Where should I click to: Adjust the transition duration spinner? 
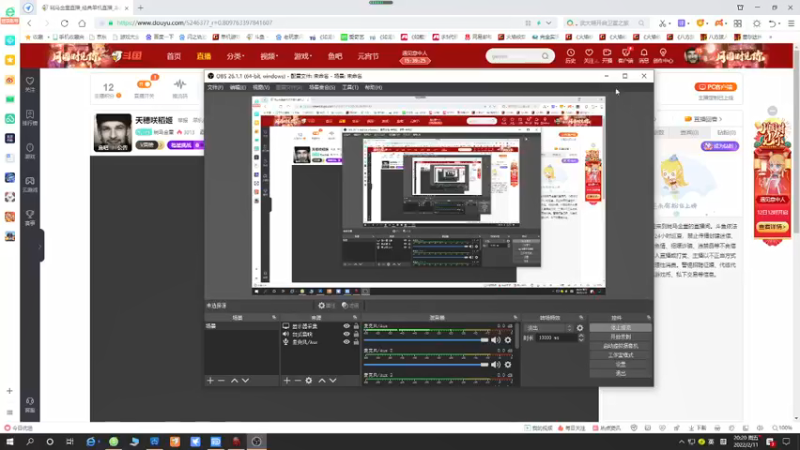tap(581, 338)
